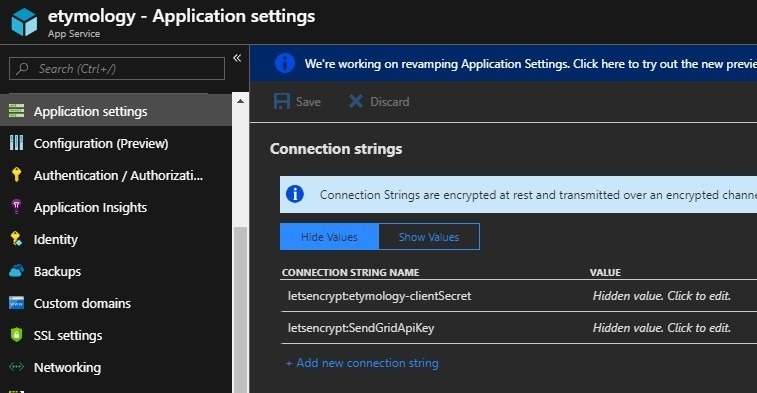The height and width of the screenshot is (393, 757).
Task: Click the App Service subtitle text
Action: [74, 34]
